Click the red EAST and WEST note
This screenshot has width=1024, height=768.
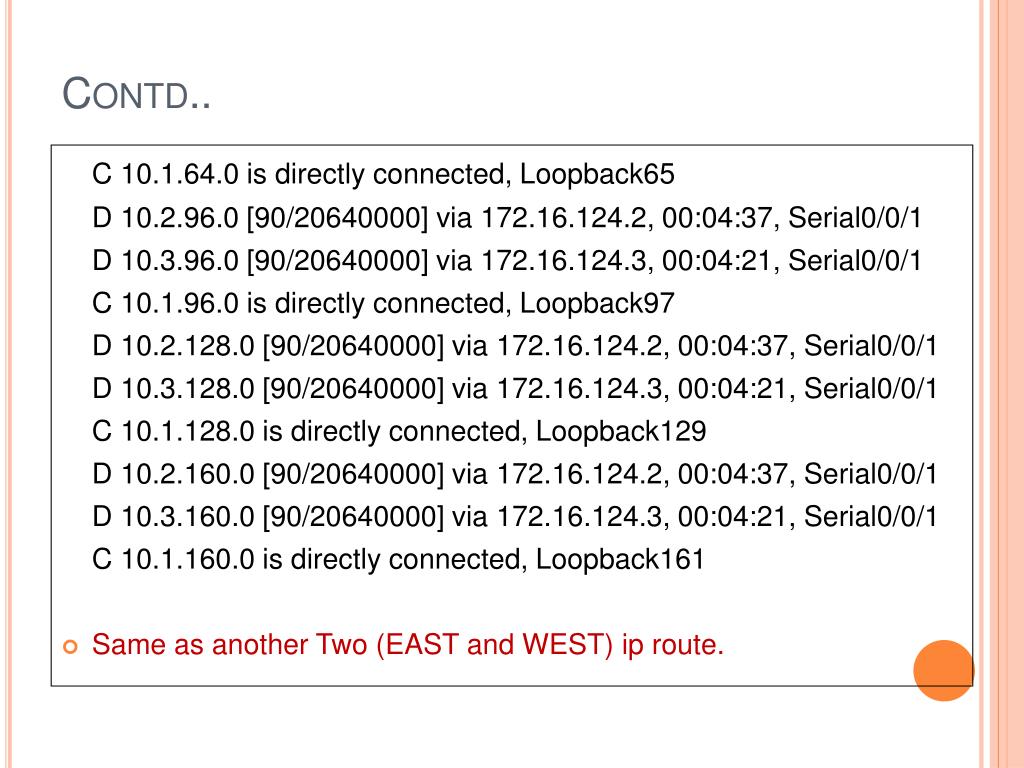point(408,645)
